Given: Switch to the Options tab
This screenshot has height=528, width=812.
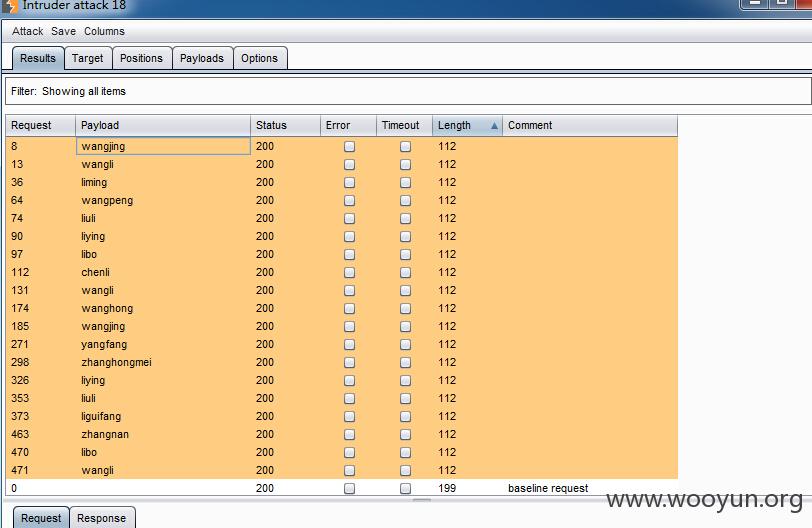Looking at the screenshot, I should [x=259, y=58].
